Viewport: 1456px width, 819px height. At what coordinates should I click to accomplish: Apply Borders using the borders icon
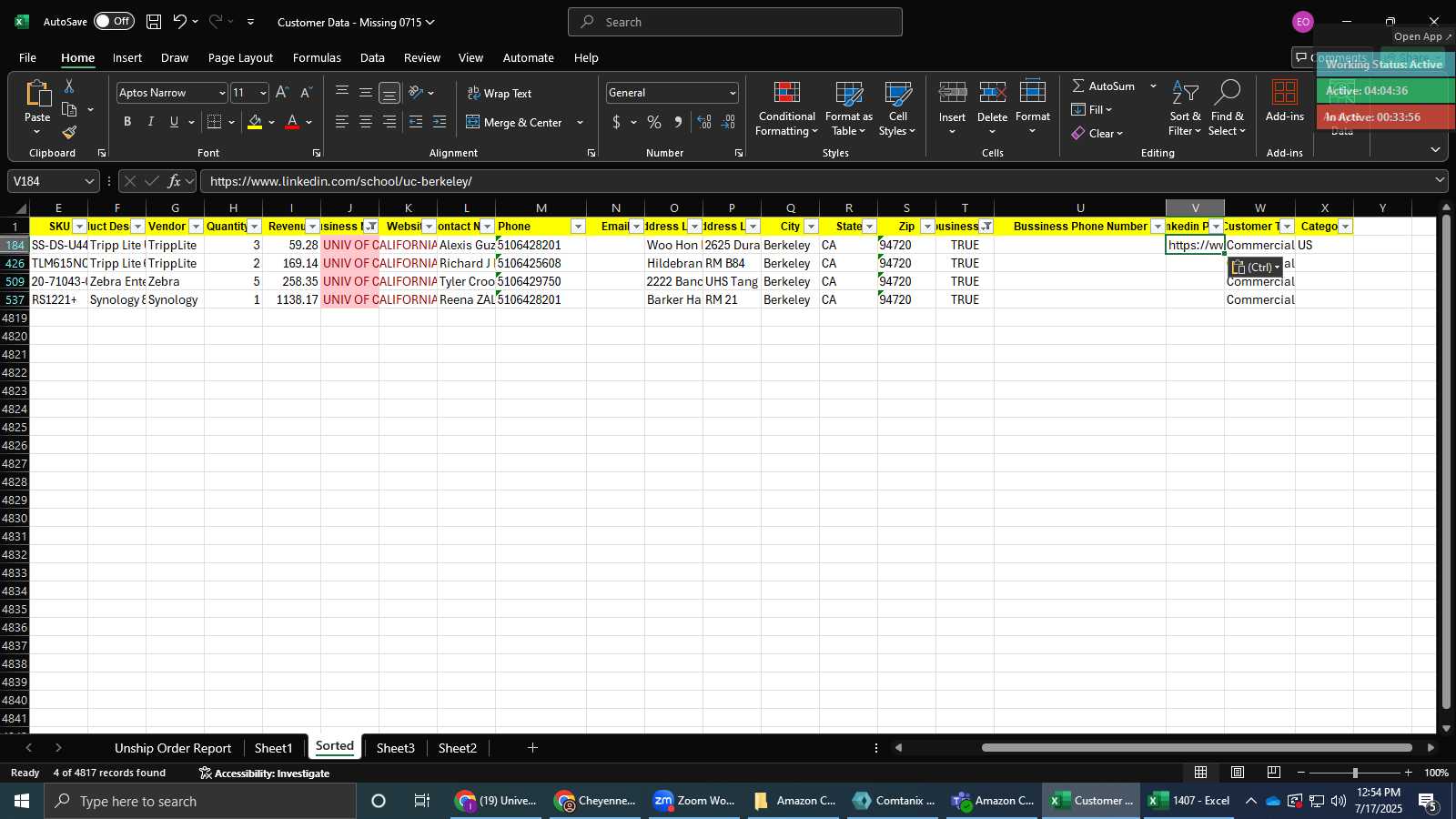pyautogui.click(x=215, y=122)
